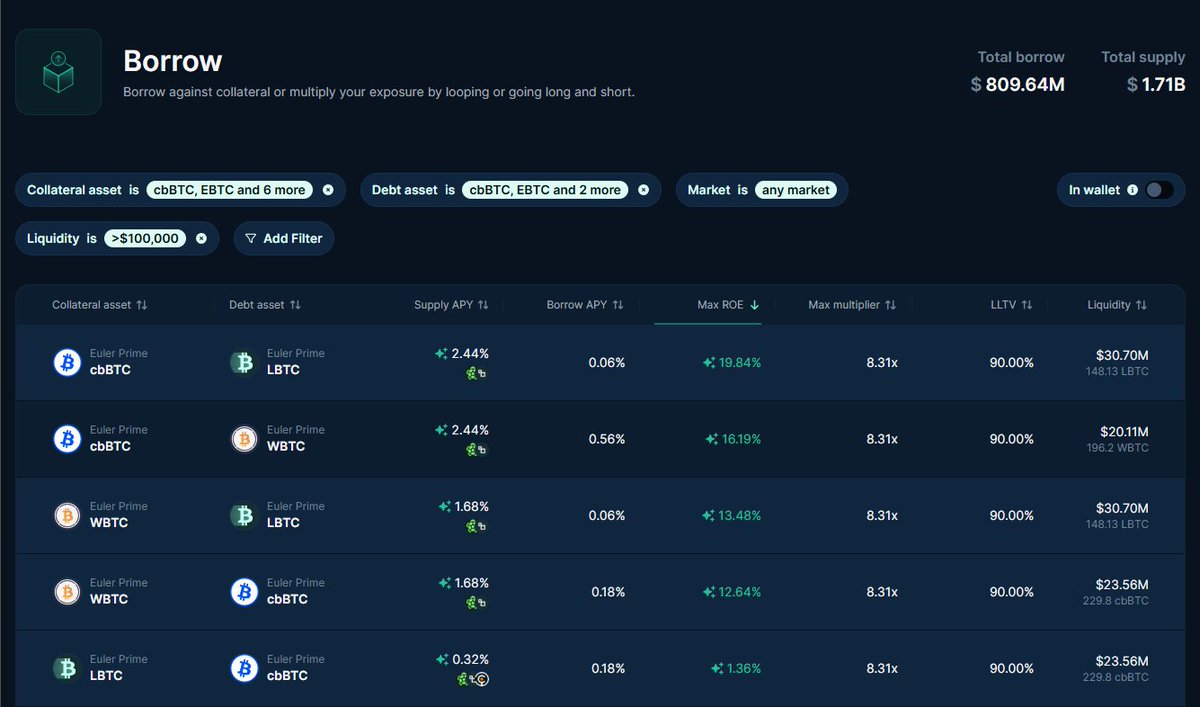This screenshot has width=1200, height=707.
Task: Click the 0.56% Borrow APY value
Action: 607,439
